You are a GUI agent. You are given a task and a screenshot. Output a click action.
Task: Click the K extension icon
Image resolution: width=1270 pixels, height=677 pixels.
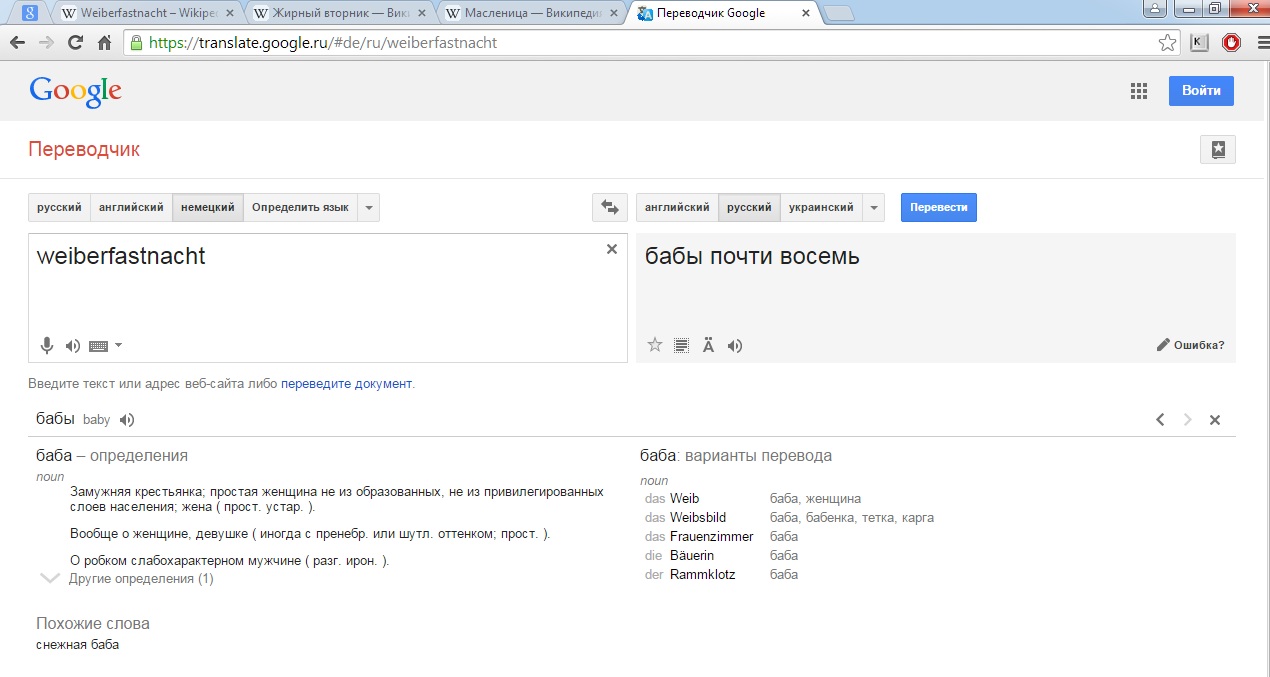1200,43
